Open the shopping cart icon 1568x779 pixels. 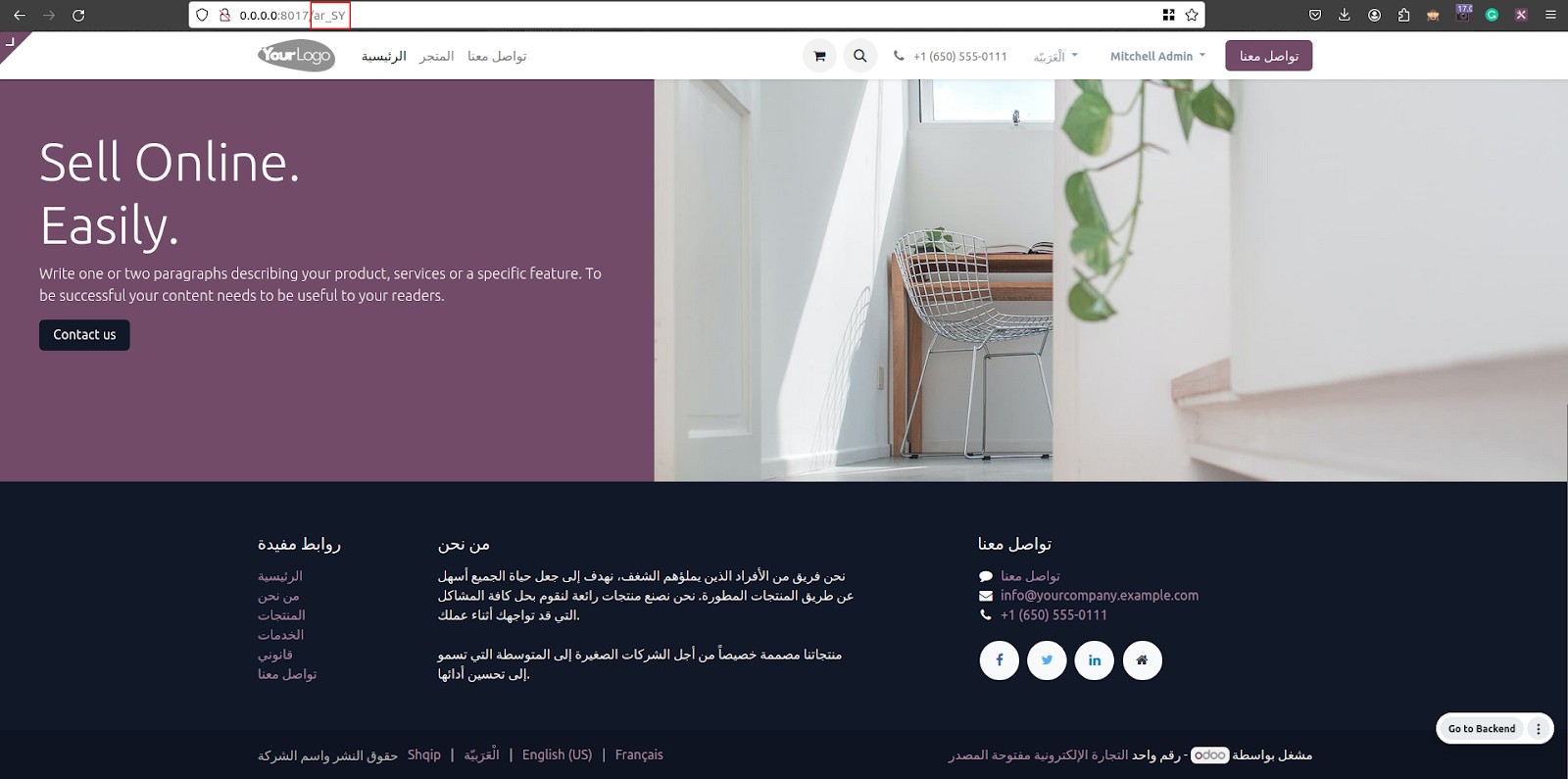[819, 56]
